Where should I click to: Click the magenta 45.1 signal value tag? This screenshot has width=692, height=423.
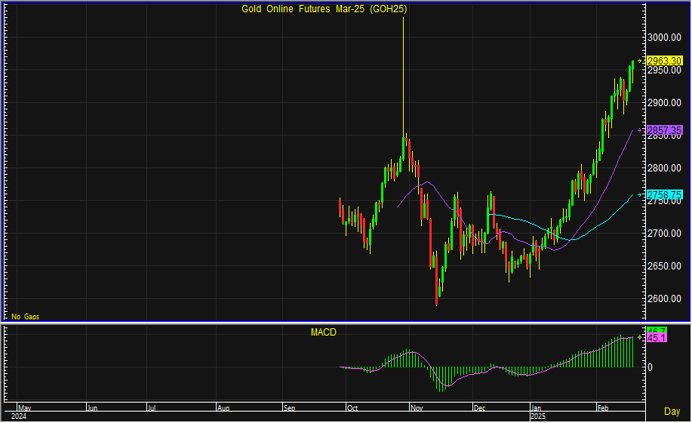(x=657, y=338)
